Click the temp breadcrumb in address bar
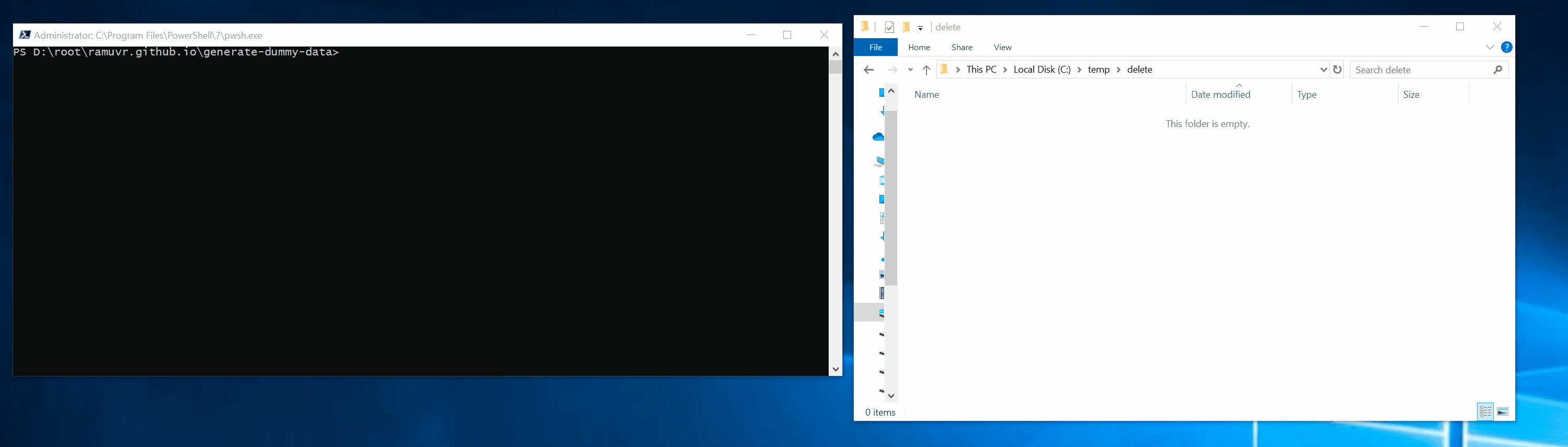The height and width of the screenshot is (447, 1568). (x=1098, y=70)
